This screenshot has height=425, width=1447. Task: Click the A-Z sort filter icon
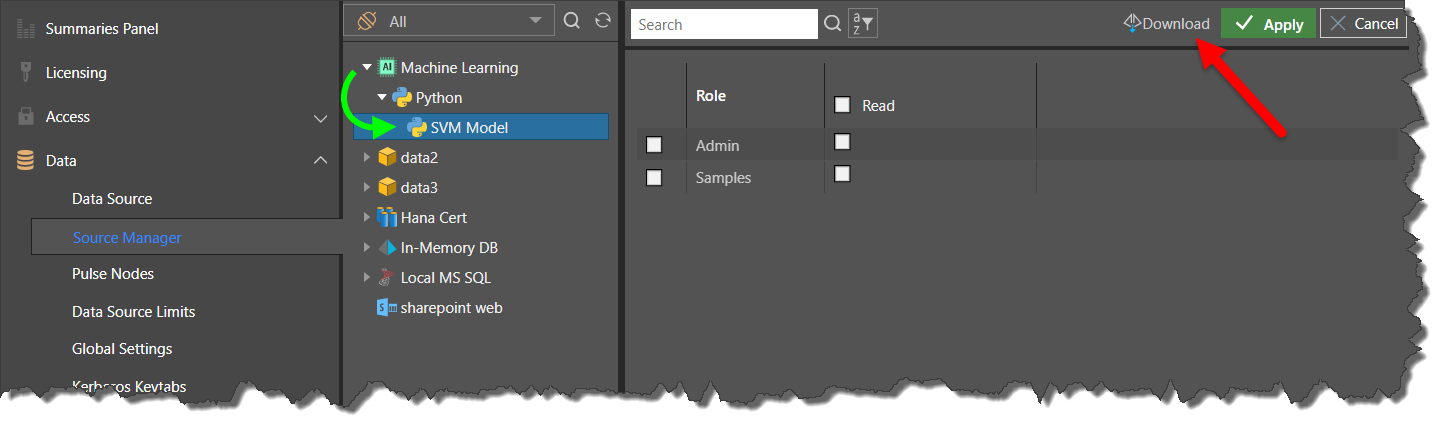pos(862,24)
